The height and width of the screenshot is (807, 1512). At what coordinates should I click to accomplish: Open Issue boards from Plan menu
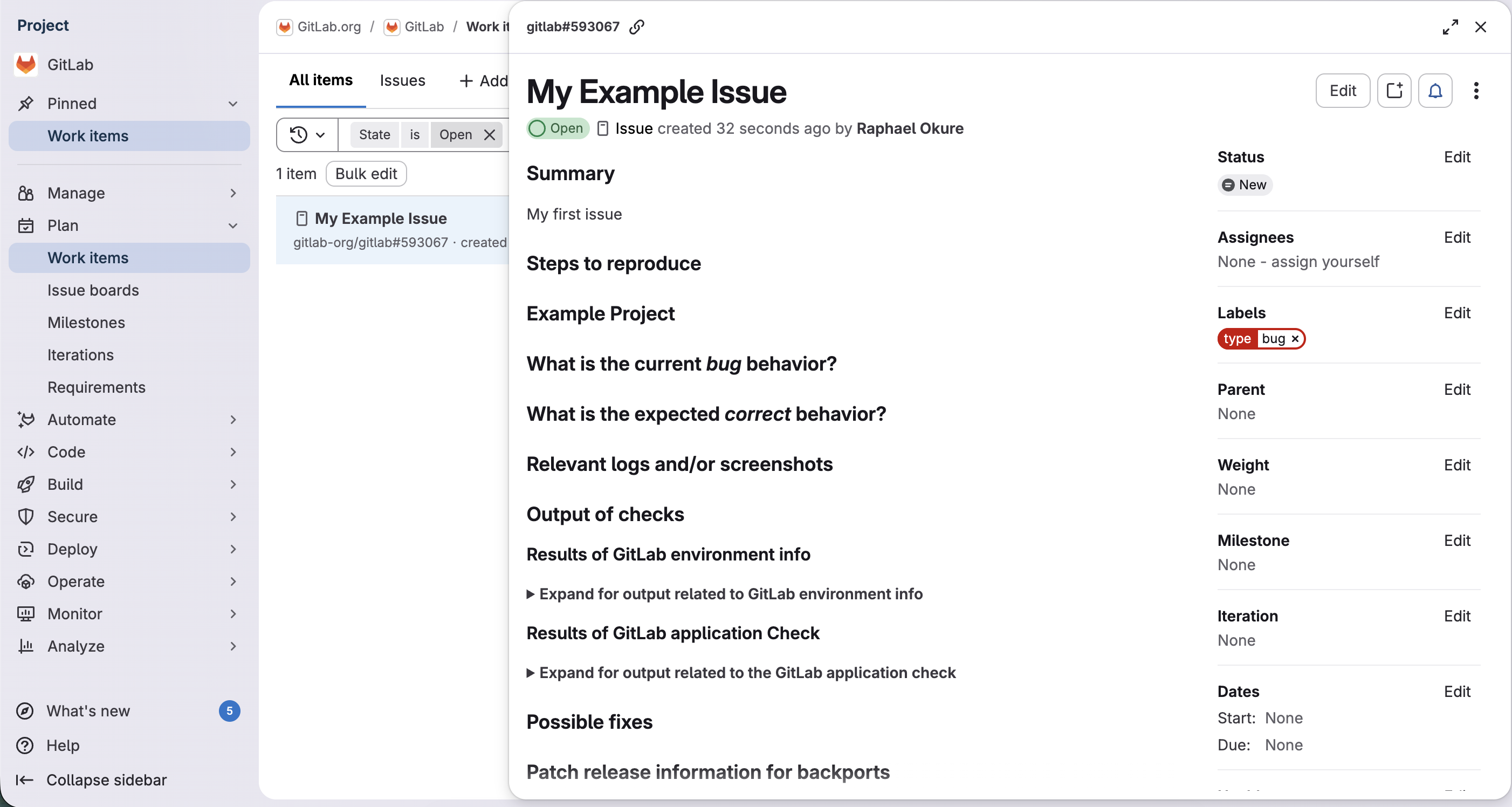tap(93, 290)
